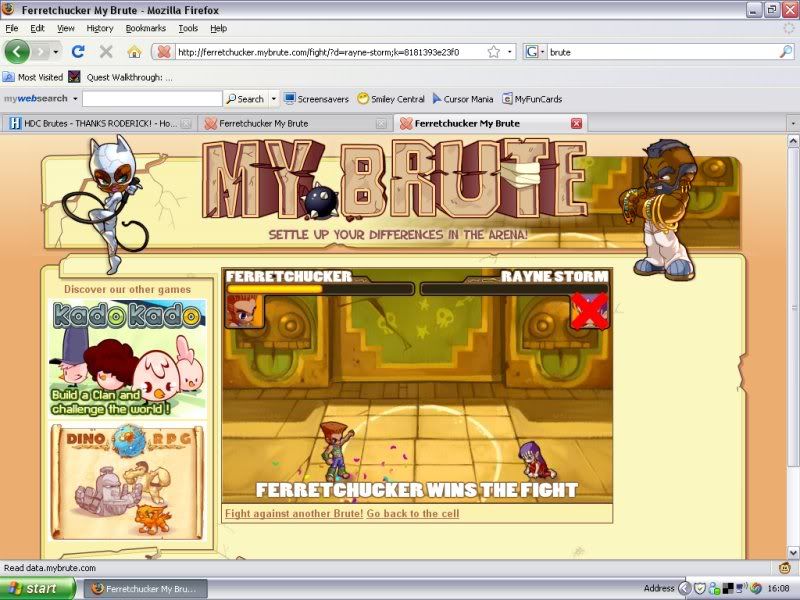
Task: Open the File menu
Action: [12, 28]
